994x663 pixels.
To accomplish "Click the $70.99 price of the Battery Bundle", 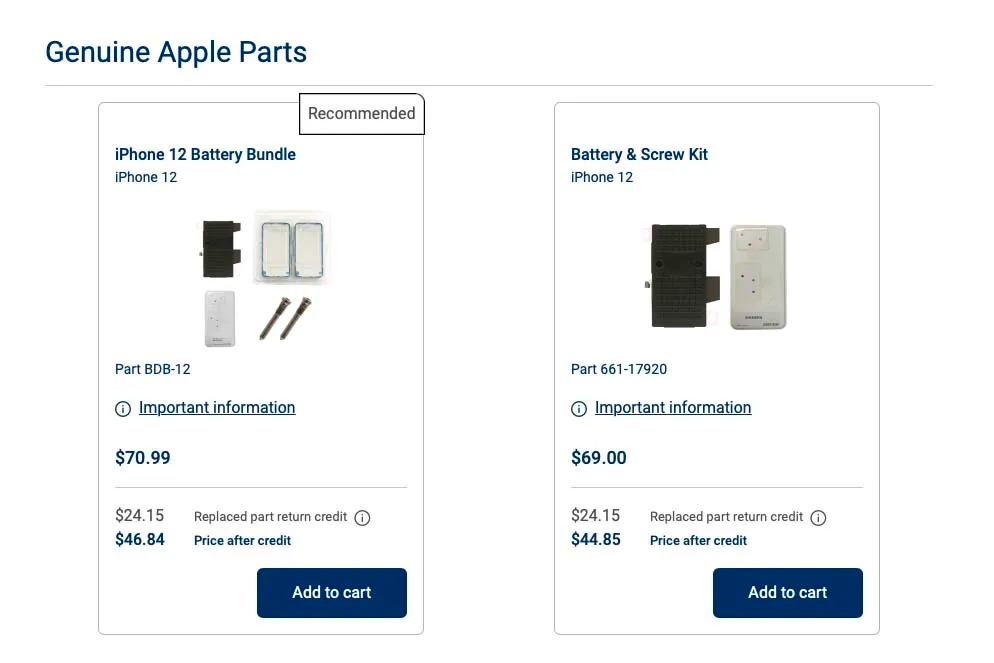I will pyautogui.click(x=143, y=458).
